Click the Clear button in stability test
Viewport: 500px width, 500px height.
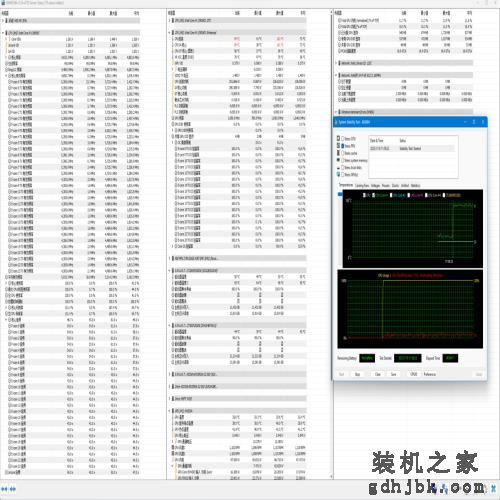[x=378, y=374]
